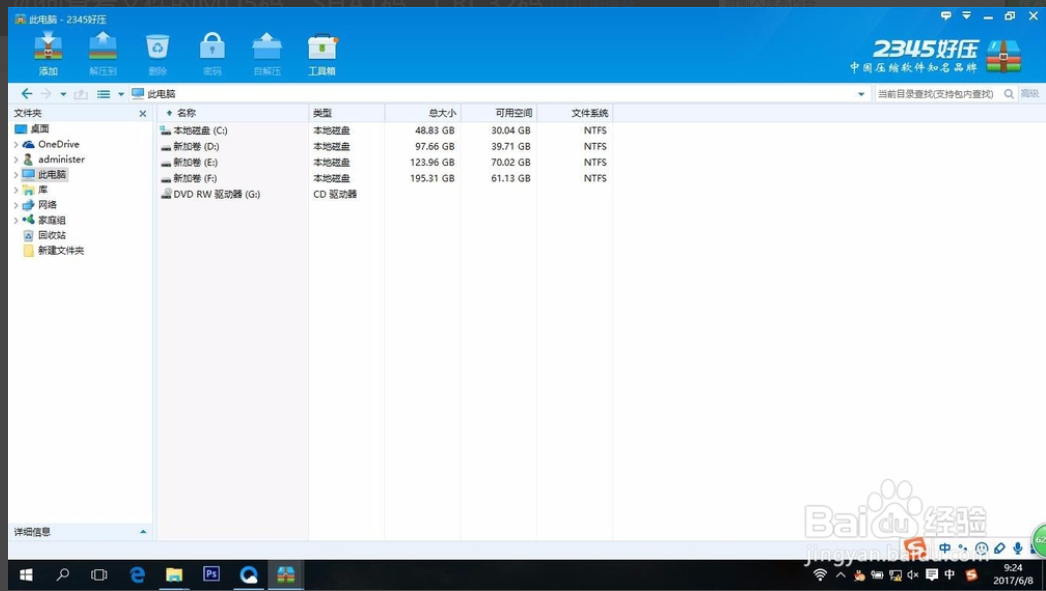
Task: Click the 添加 (Add) toolbar icon
Action: pos(48,53)
